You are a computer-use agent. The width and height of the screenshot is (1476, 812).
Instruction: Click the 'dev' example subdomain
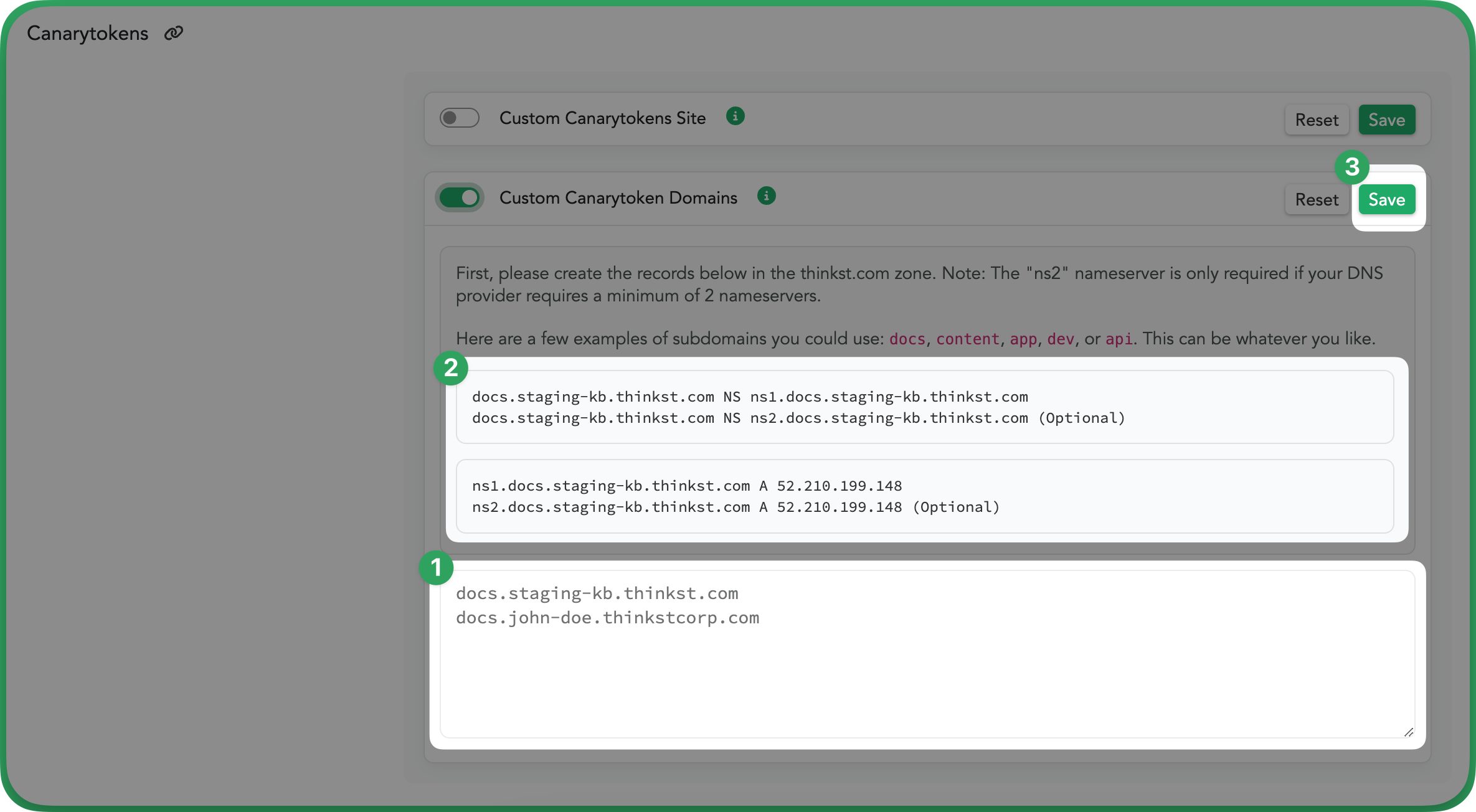click(x=1061, y=339)
